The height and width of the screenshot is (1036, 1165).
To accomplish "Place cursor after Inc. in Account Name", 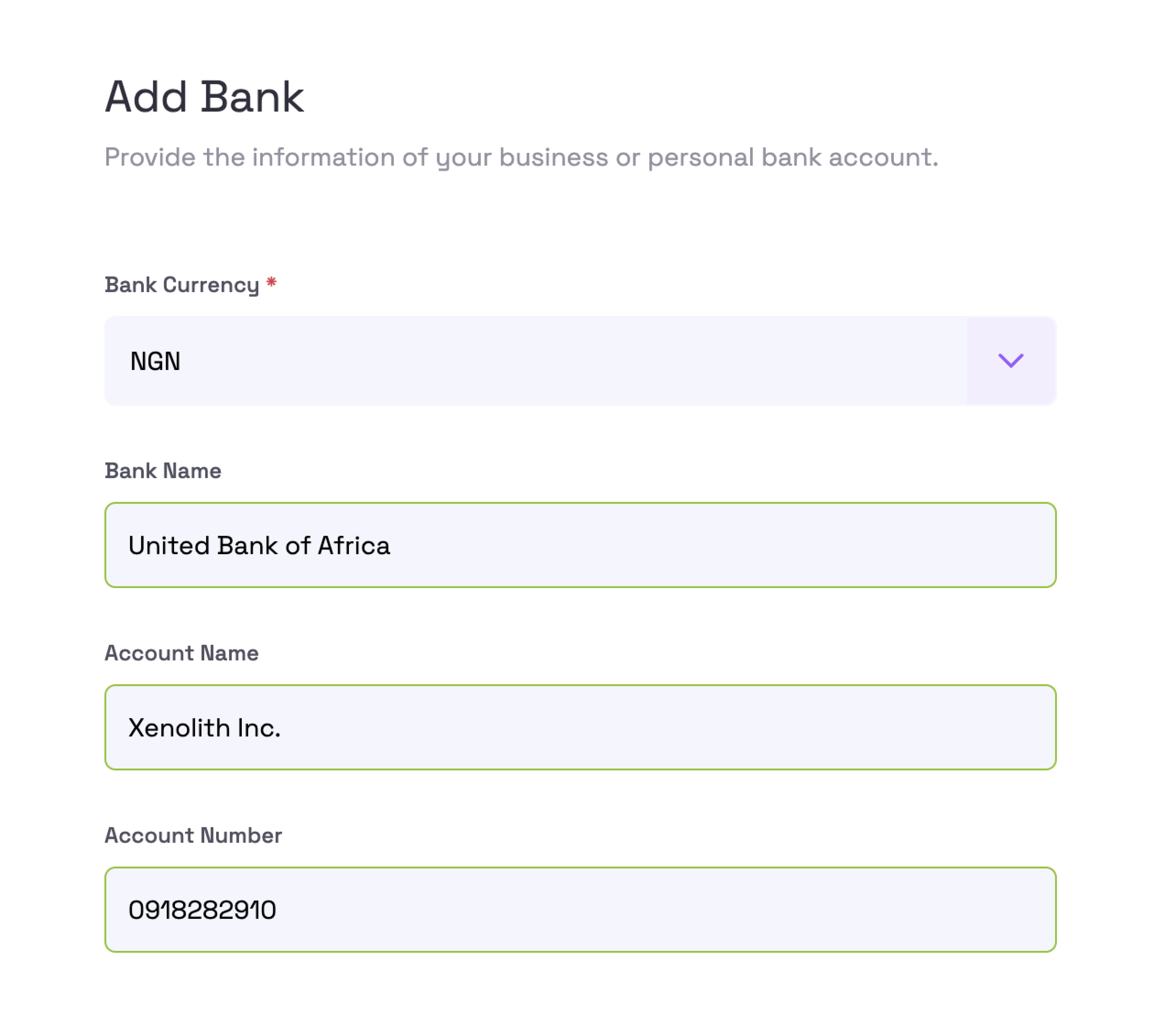I will click(x=283, y=728).
